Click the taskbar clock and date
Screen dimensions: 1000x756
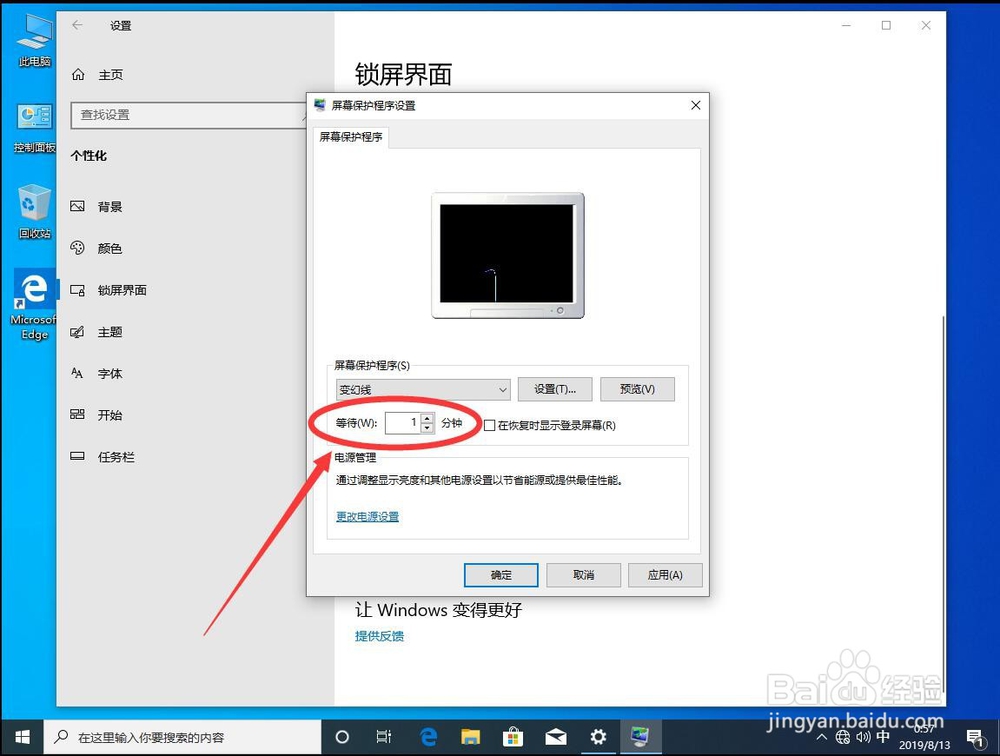click(924, 738)
